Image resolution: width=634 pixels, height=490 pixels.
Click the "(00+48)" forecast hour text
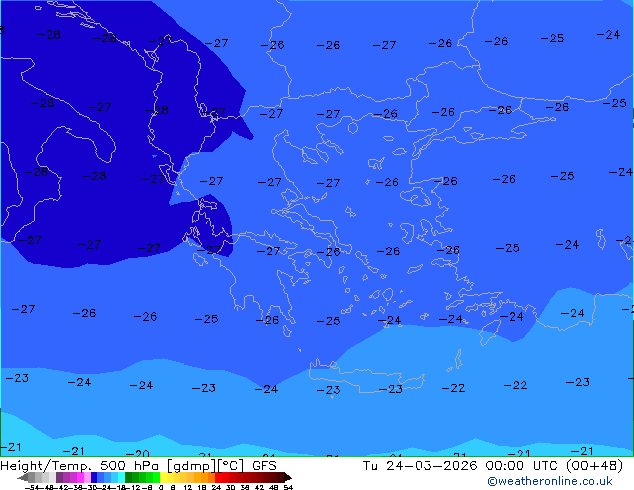(x=594, y=466)
